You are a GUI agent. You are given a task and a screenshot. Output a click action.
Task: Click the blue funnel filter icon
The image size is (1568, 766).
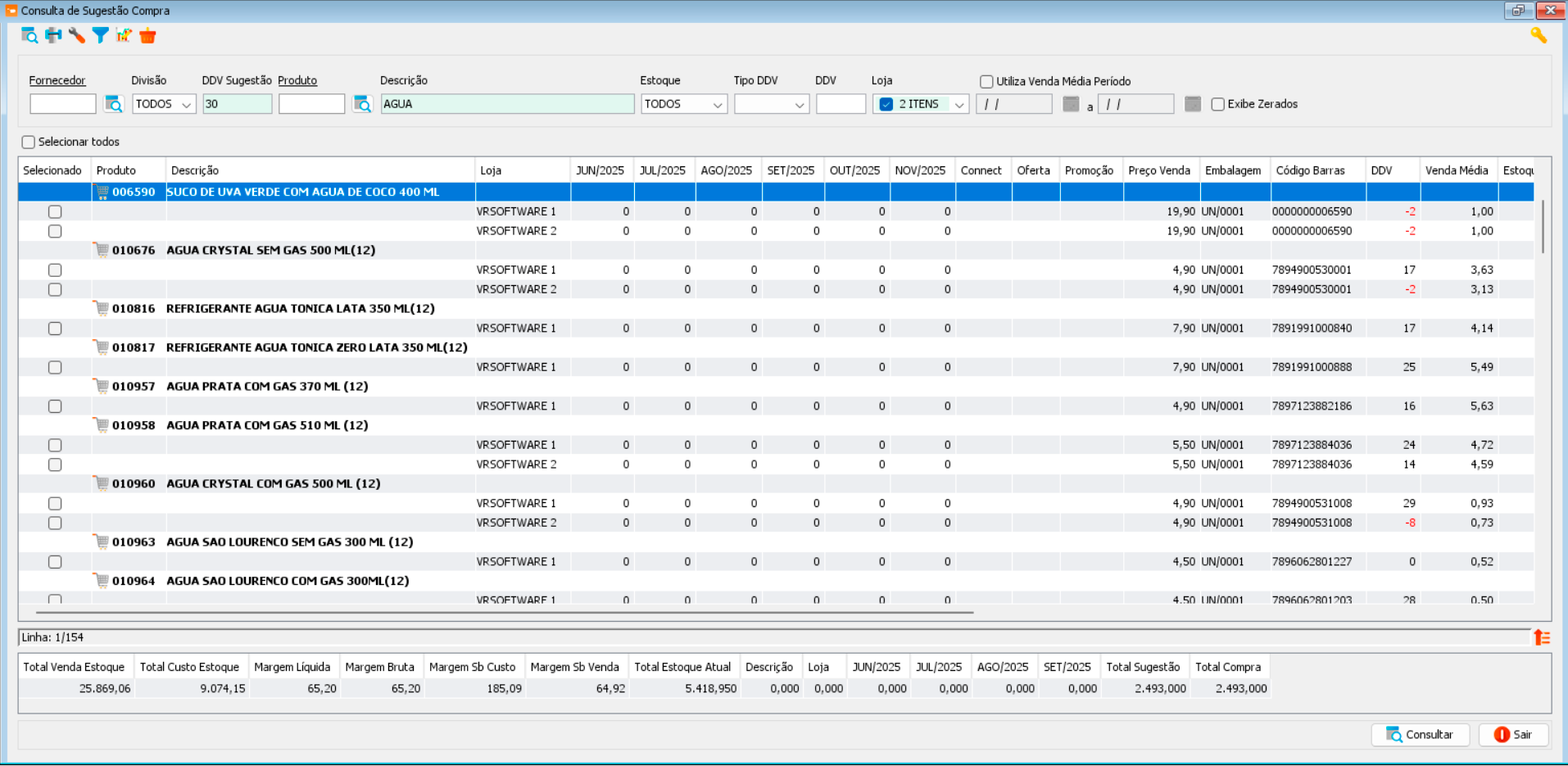tap(100, 35)
